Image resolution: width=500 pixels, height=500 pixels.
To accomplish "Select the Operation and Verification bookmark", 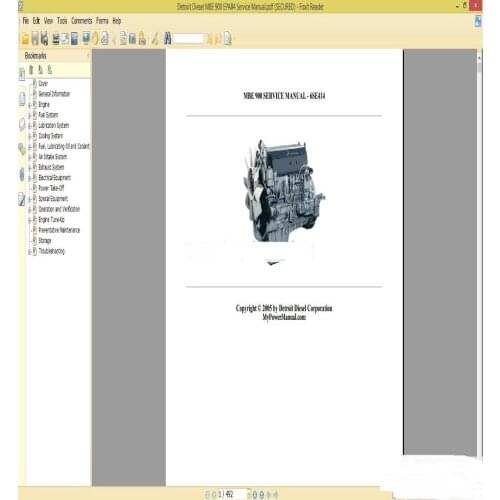I will click(x=59, y=209).
